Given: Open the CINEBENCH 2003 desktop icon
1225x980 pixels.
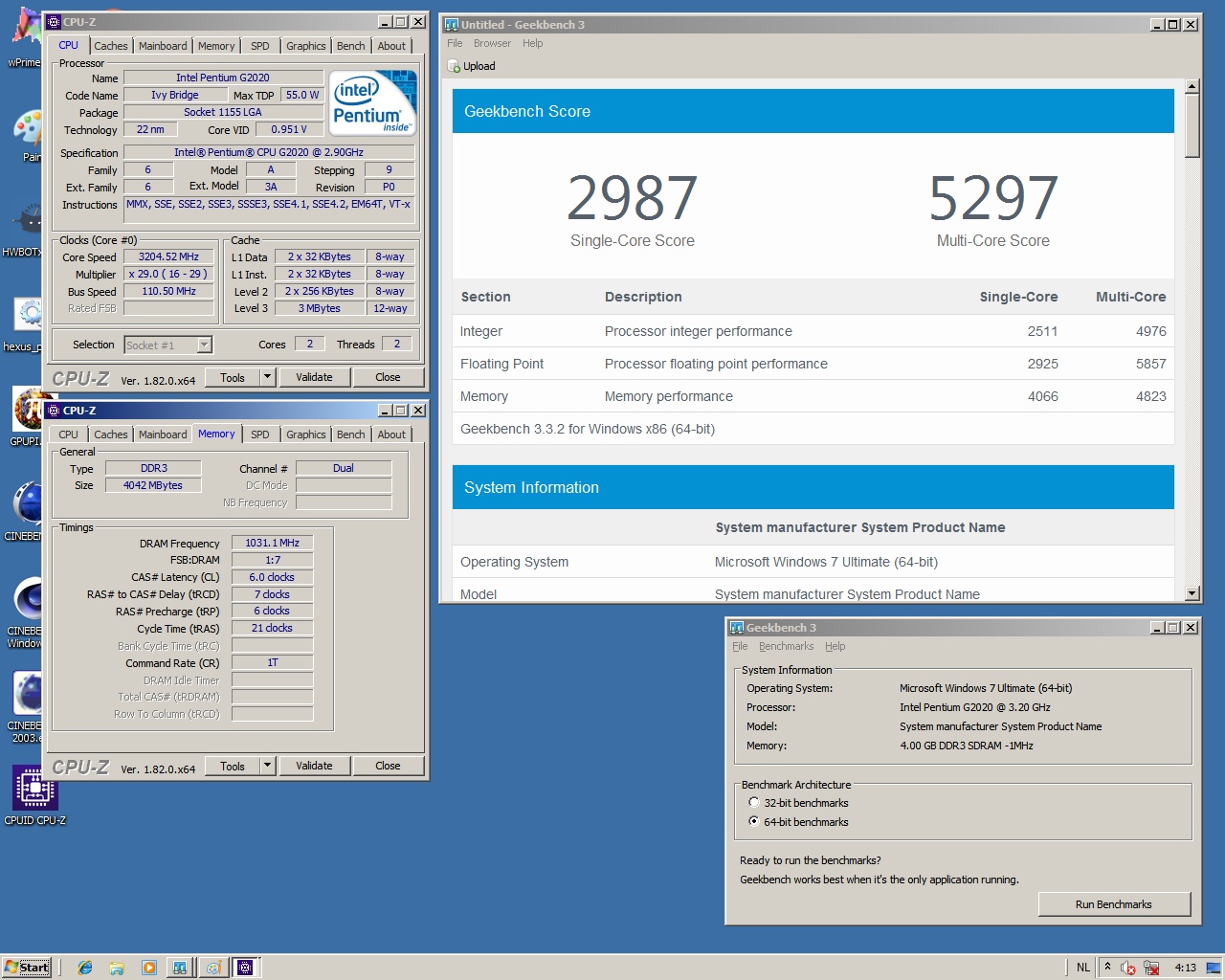Looking at the screenshot, I should pyautogui.click(x=26, y=705).
